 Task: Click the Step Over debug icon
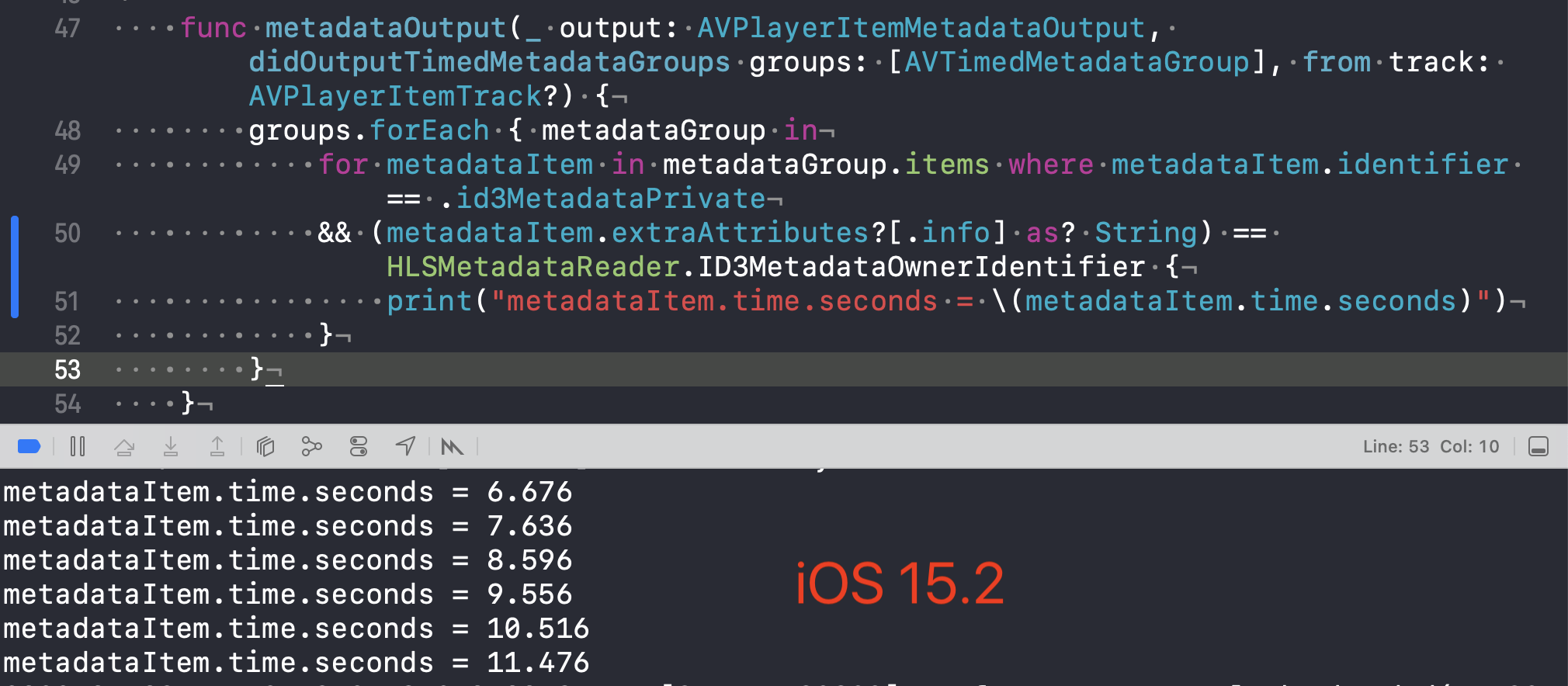coord(124,446)
